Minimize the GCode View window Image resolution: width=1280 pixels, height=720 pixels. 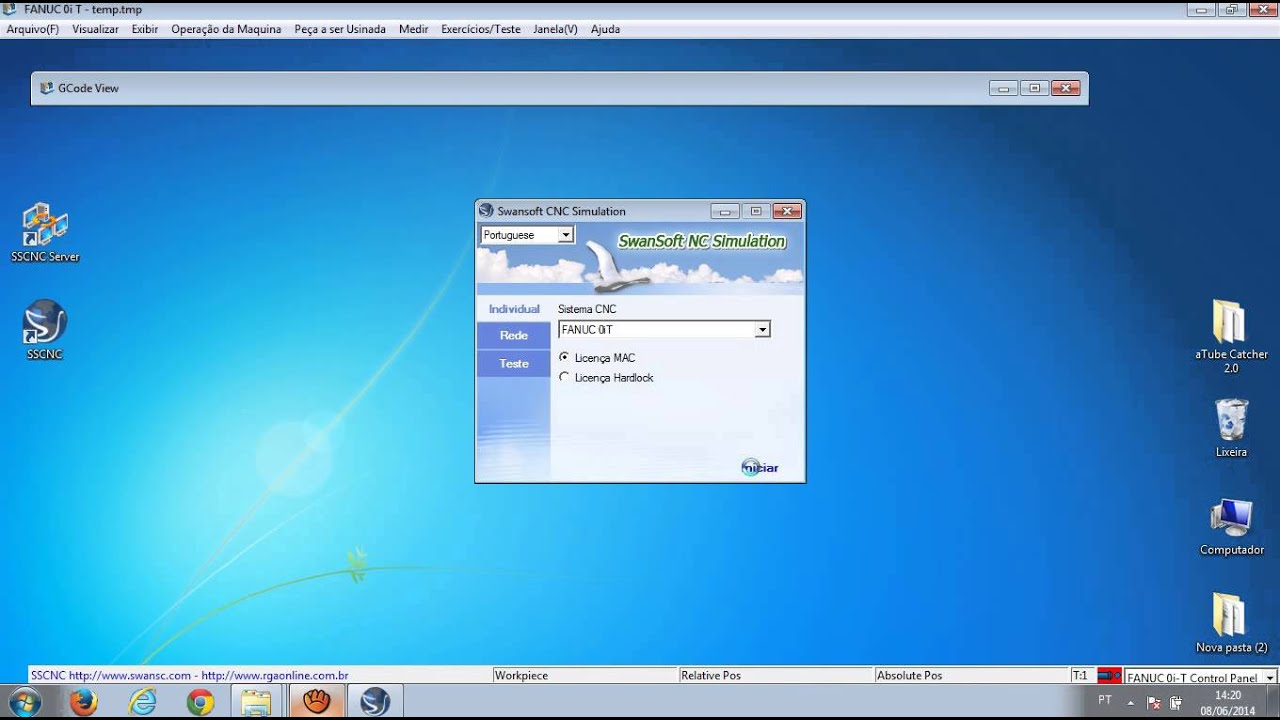point(1003,88)
